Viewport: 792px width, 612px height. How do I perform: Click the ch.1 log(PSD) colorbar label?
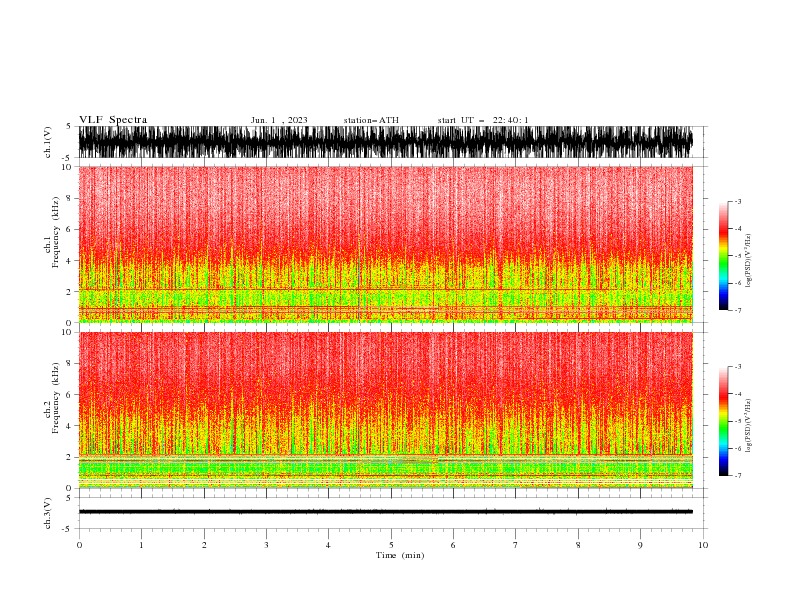pos(749,261)
